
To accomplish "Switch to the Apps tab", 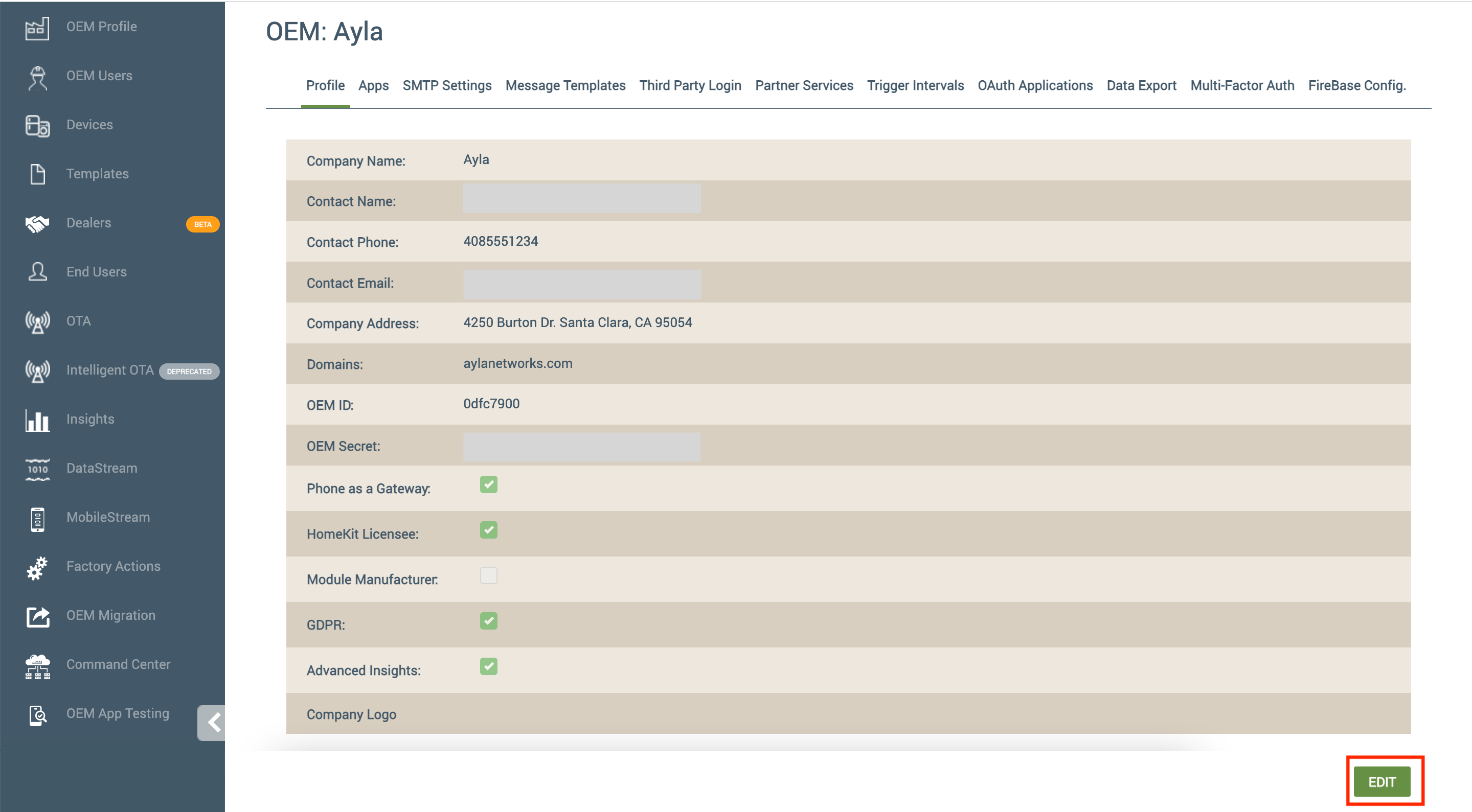I will pos(373,85).
